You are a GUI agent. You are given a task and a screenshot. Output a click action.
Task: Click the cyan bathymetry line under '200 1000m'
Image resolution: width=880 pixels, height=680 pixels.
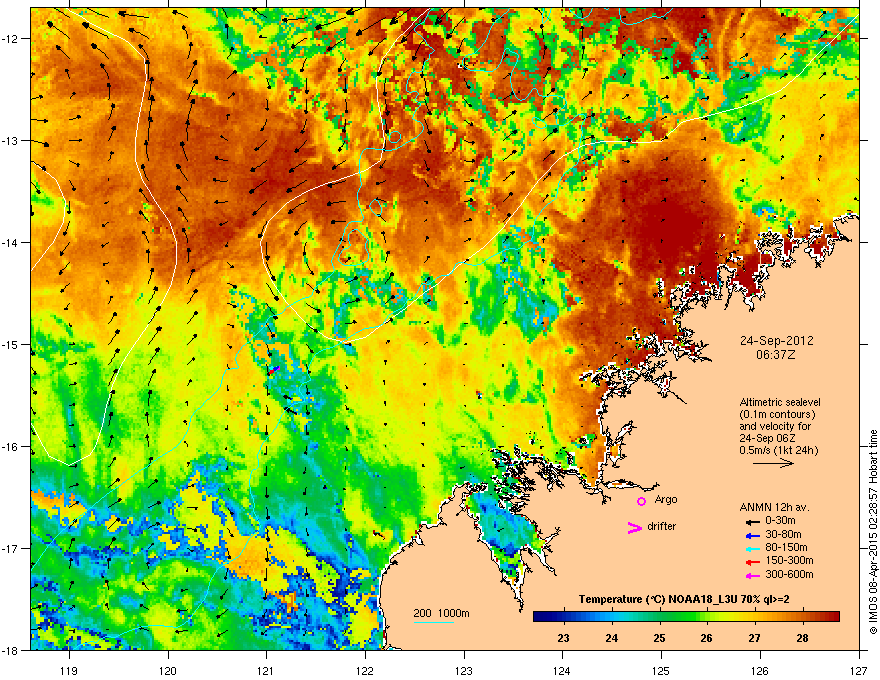click(434, 622)
